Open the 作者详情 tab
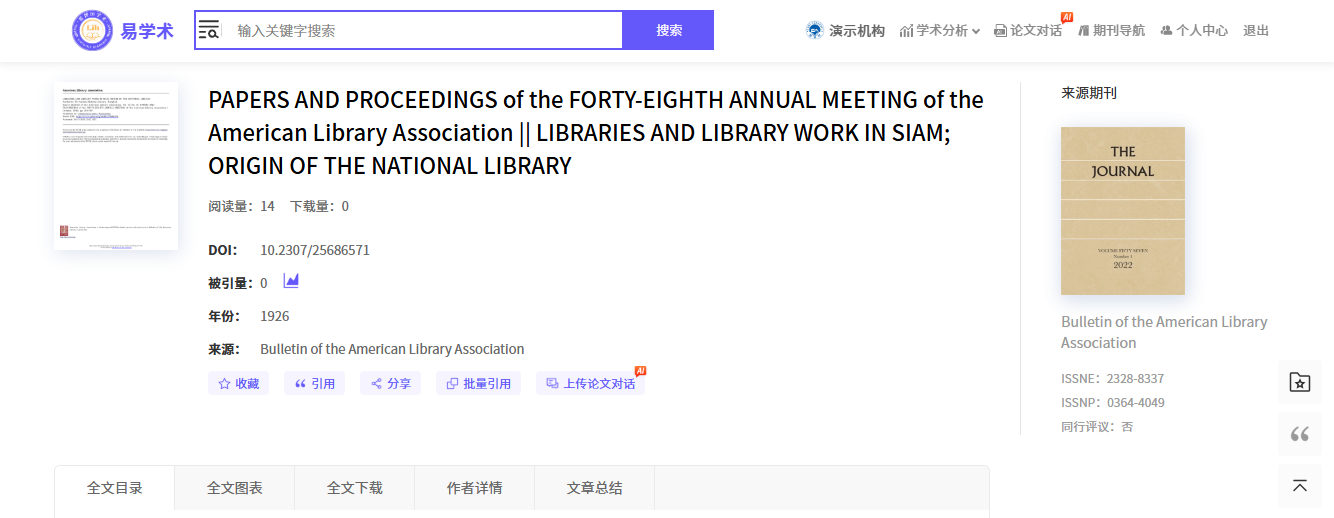This screenshot has height=518, width=1334. tap(475, 488)
